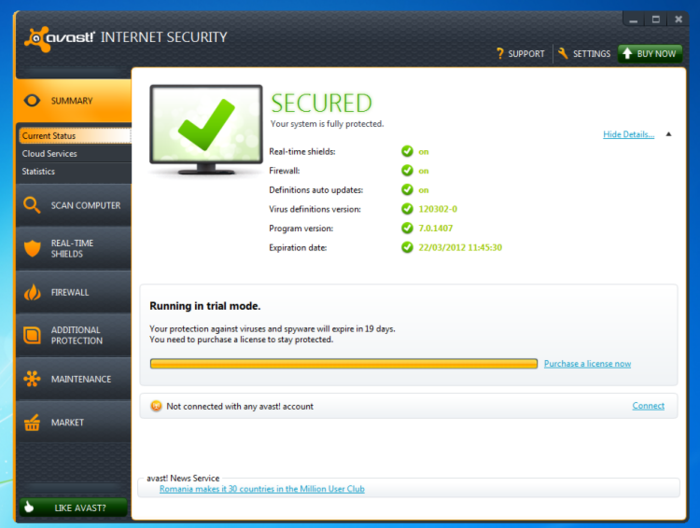The height and width of the screenshot is (528, 700).
Task: Click the yellow trial progress bar
Action: (x=344, y=364)
